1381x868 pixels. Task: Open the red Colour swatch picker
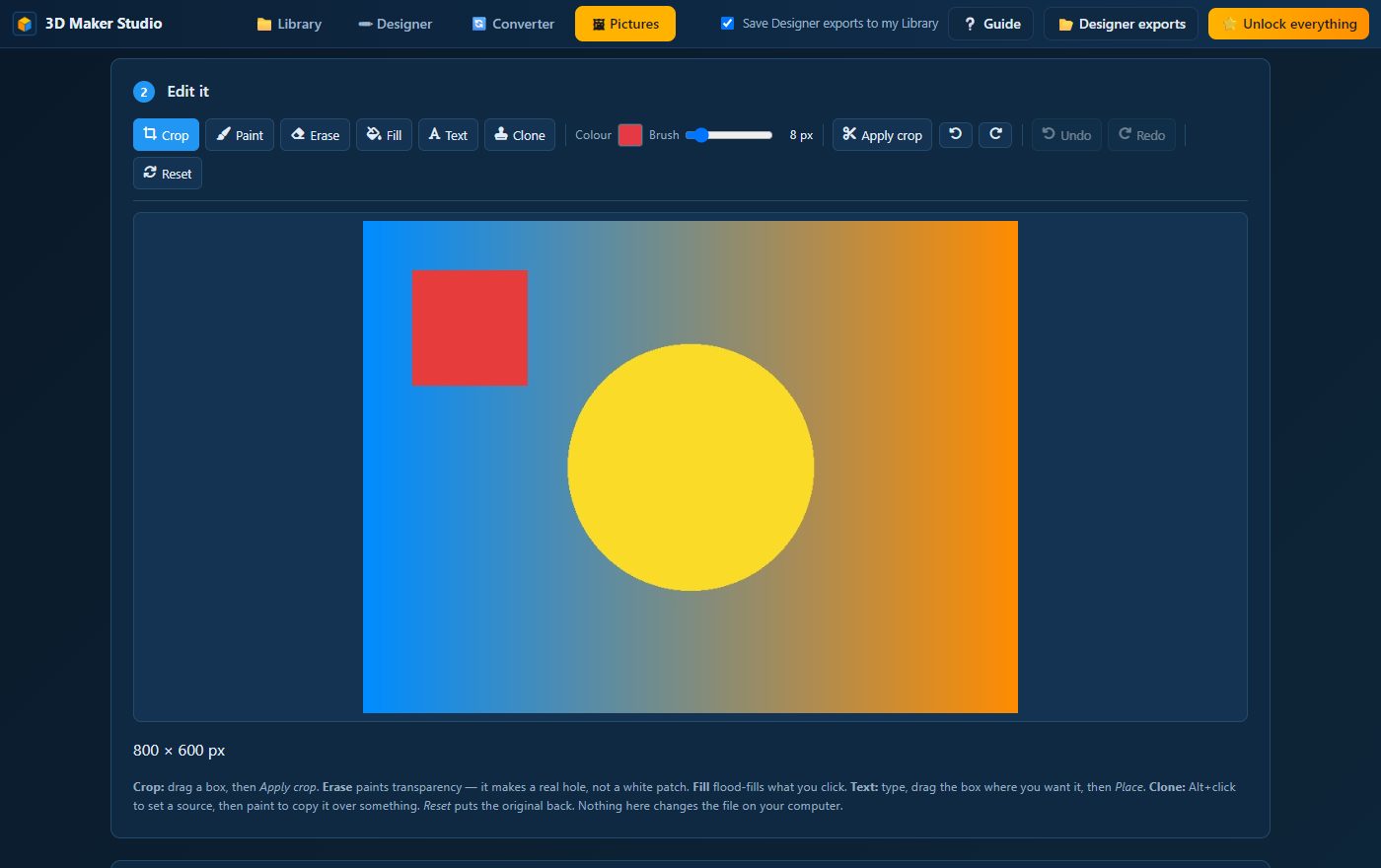[x=630, y=135]
